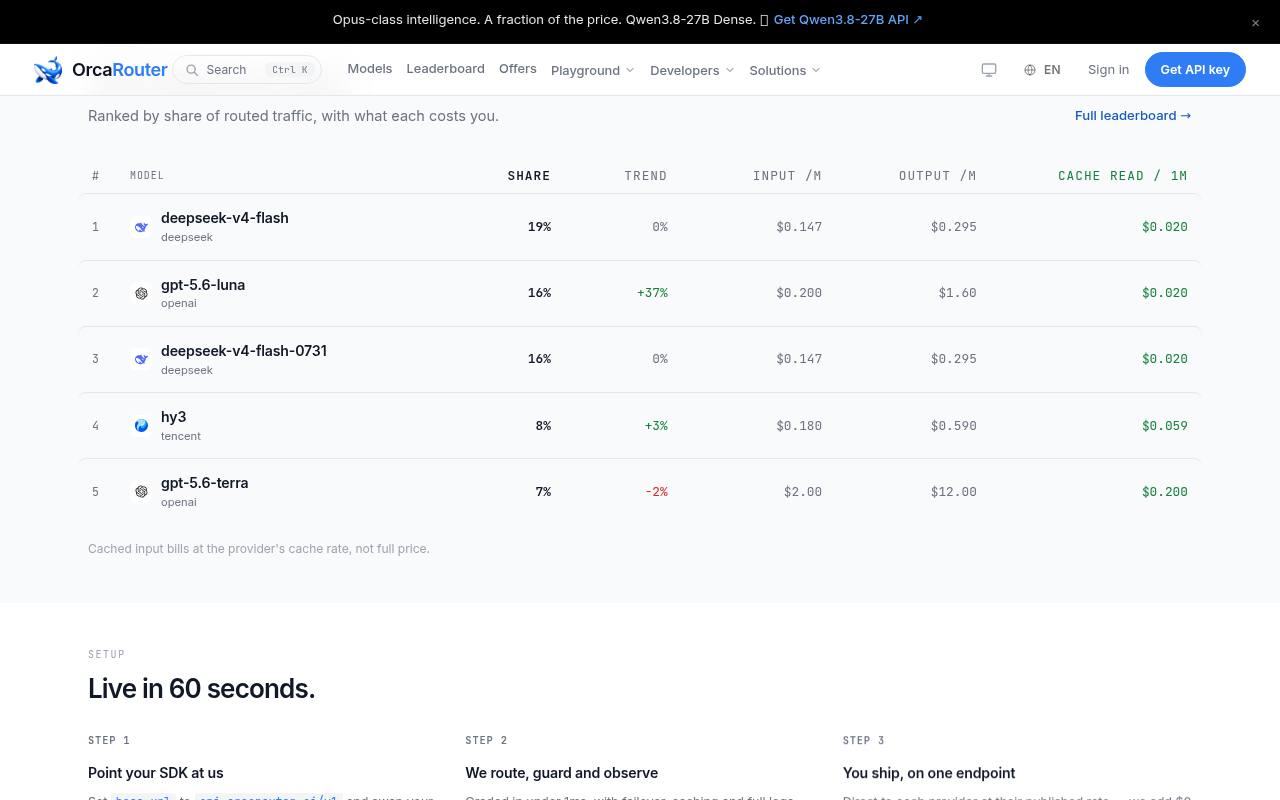This screenshot has width=1280, height=800.
Task: Click the $2.00 input price
Action: pos(803,492)
